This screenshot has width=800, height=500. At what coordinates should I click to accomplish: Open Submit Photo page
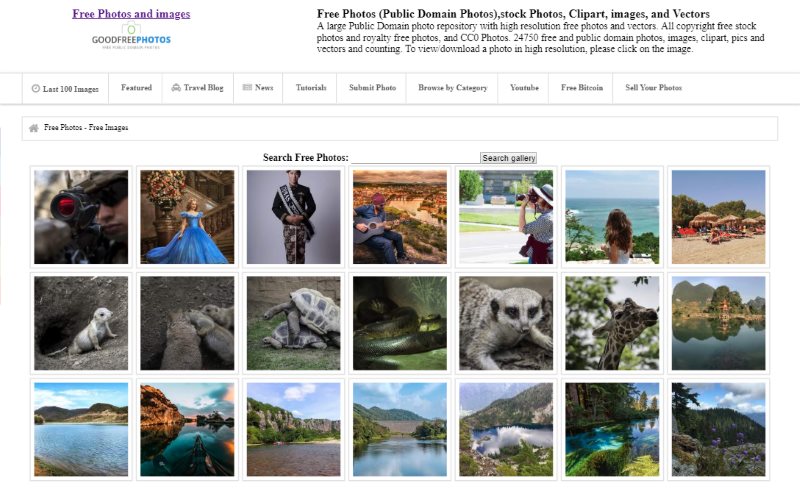(x=372, y=88)
